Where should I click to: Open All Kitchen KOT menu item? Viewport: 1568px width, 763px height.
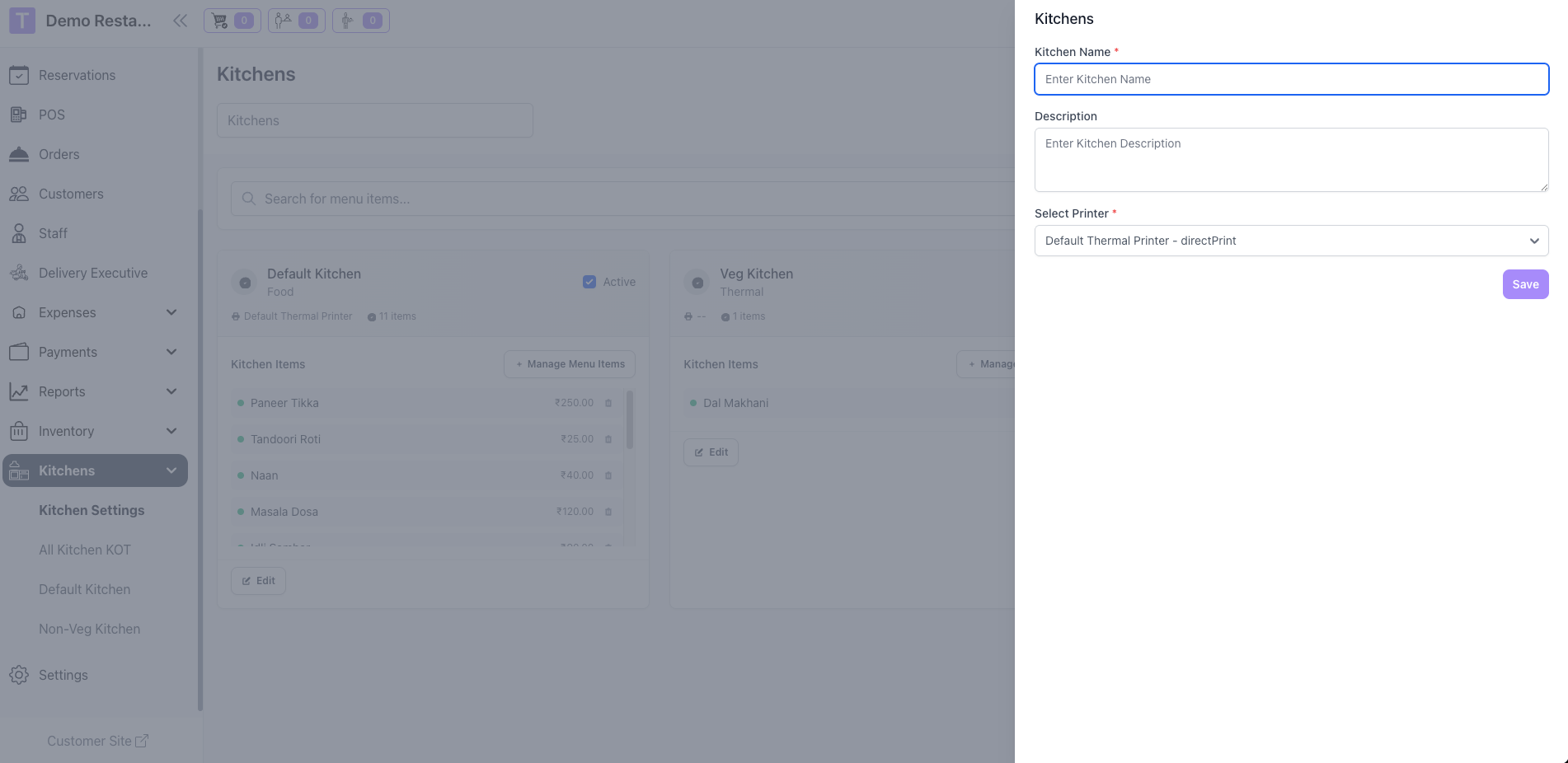(x=85, y=550)
